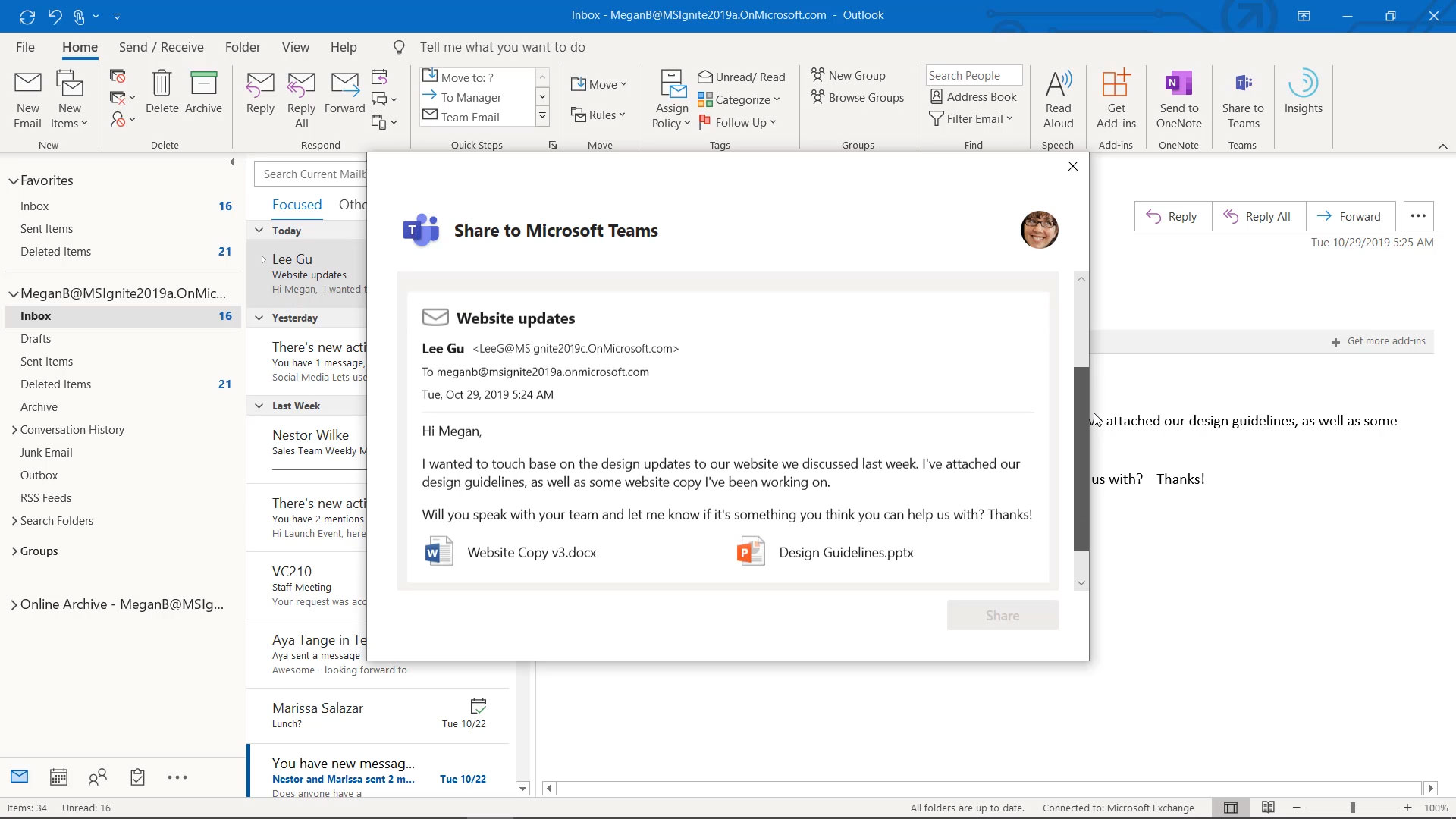The width and height of the screenshot is (1456, 819).
Task: Click the New Email icon
Action: 28,99
